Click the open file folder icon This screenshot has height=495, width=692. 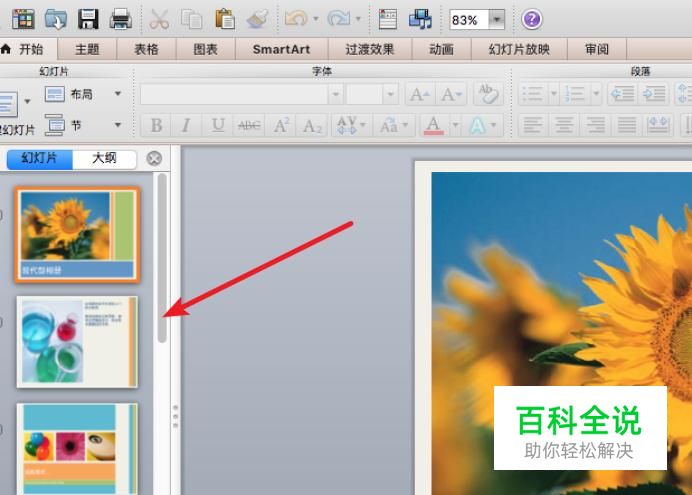point(56,19)
